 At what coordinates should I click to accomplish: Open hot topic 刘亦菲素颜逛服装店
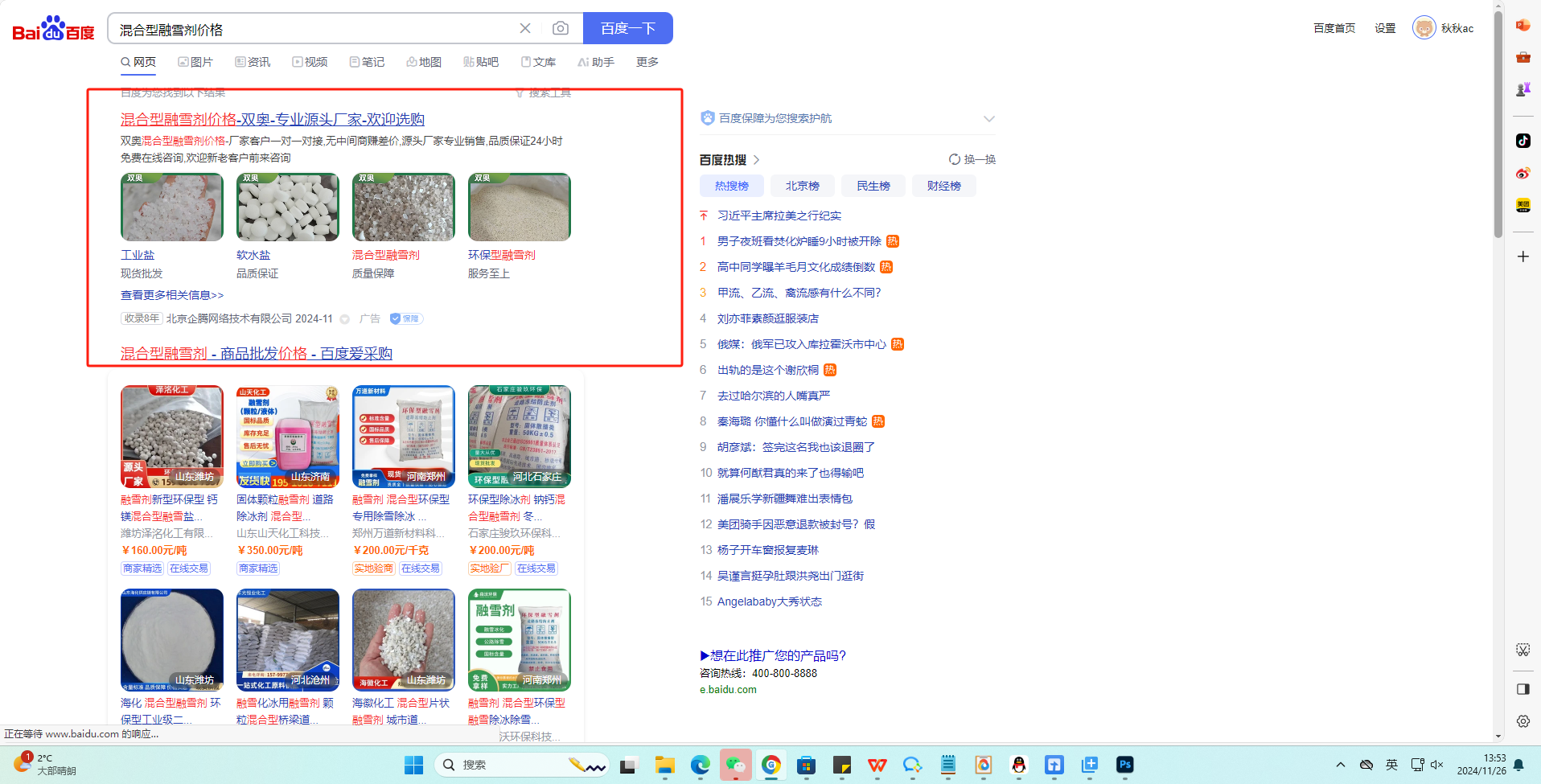click(x=768, y=318)
